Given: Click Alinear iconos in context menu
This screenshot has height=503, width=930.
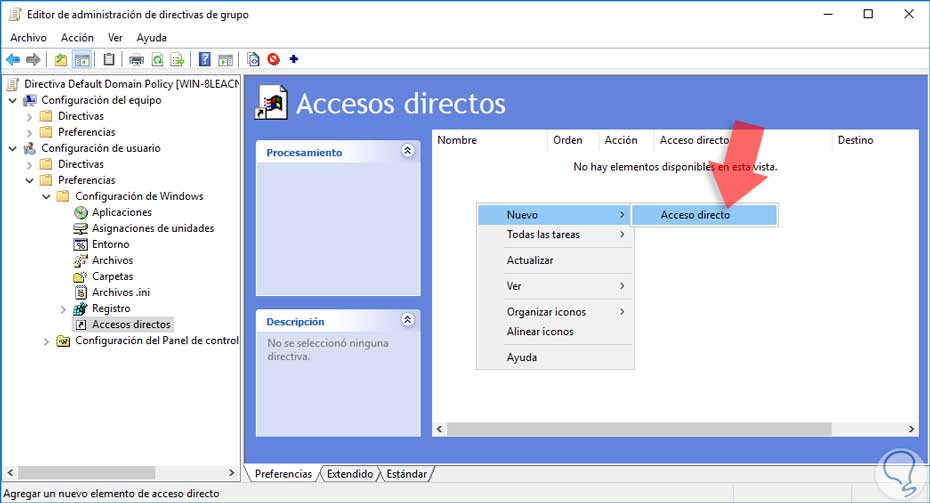Looking at the screenshot, I should [555, 332].
